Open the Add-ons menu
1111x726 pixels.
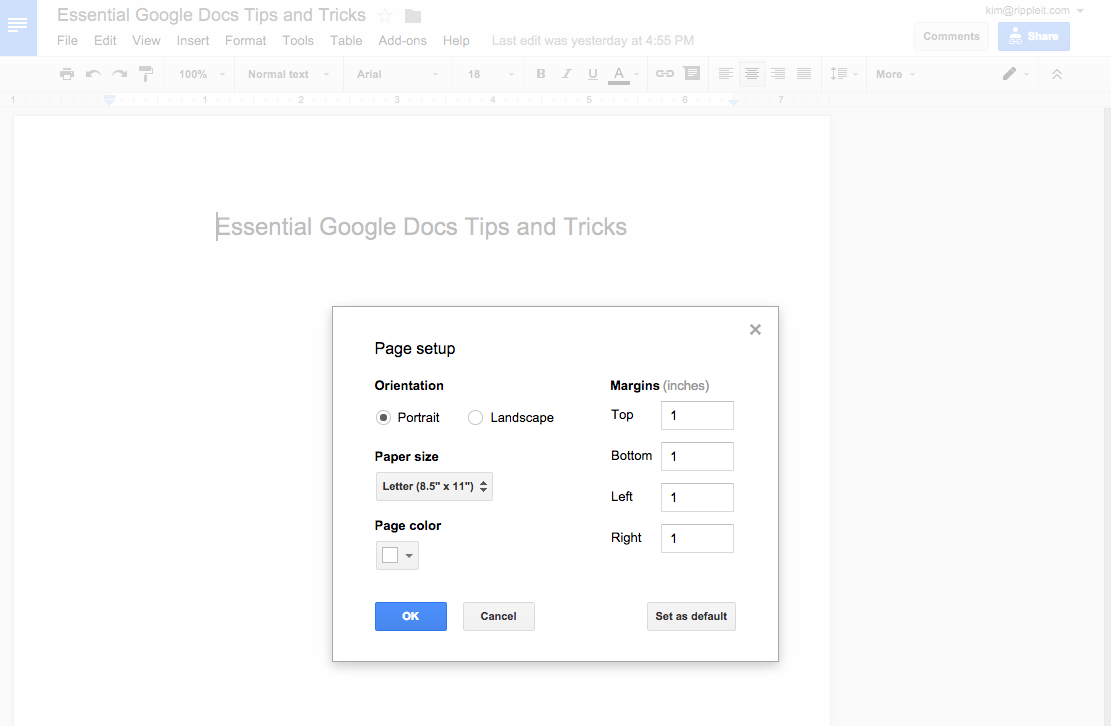402,40
